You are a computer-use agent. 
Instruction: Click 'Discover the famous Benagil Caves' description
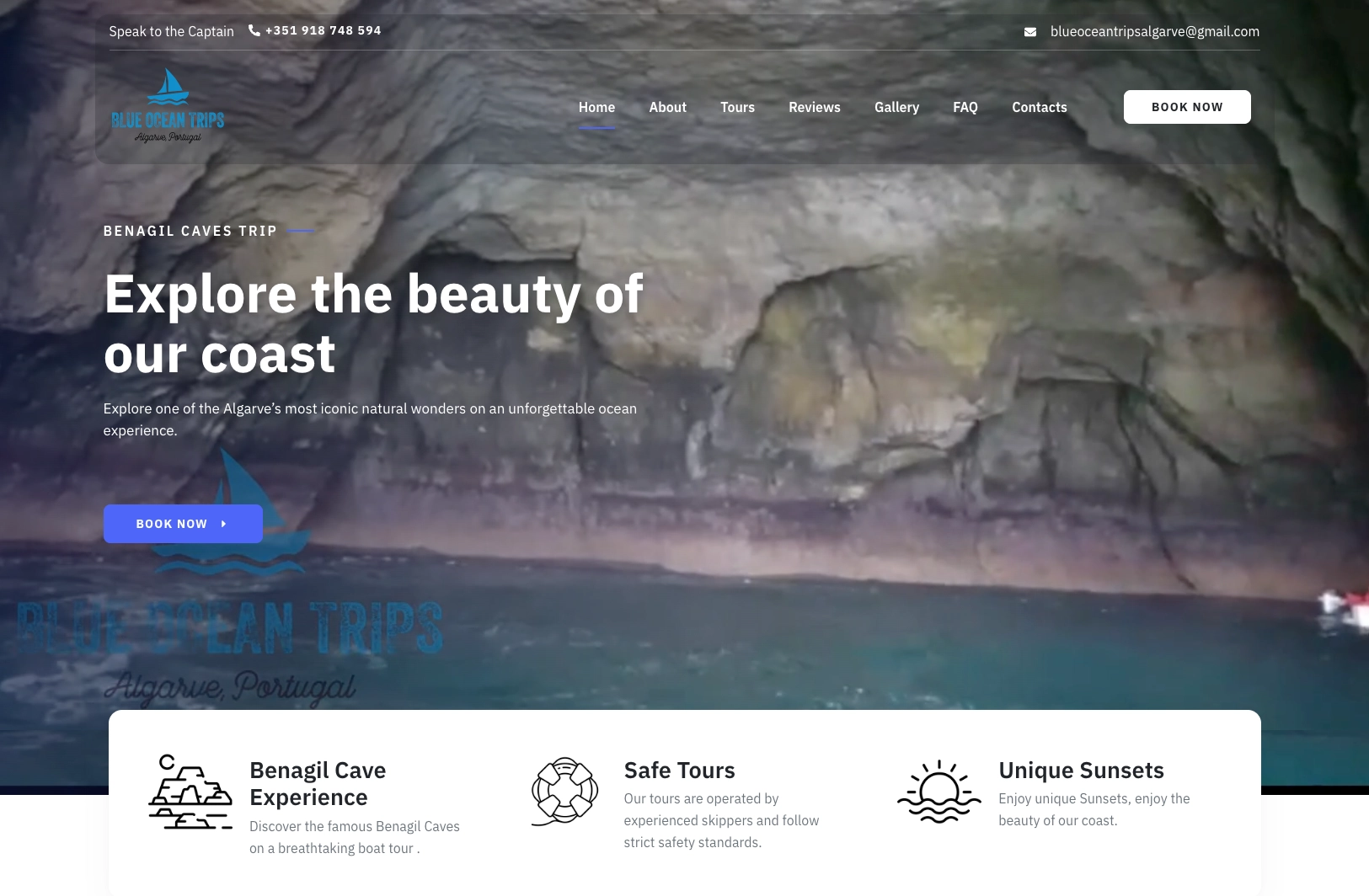pyautogui.click(x=355, y=837)
